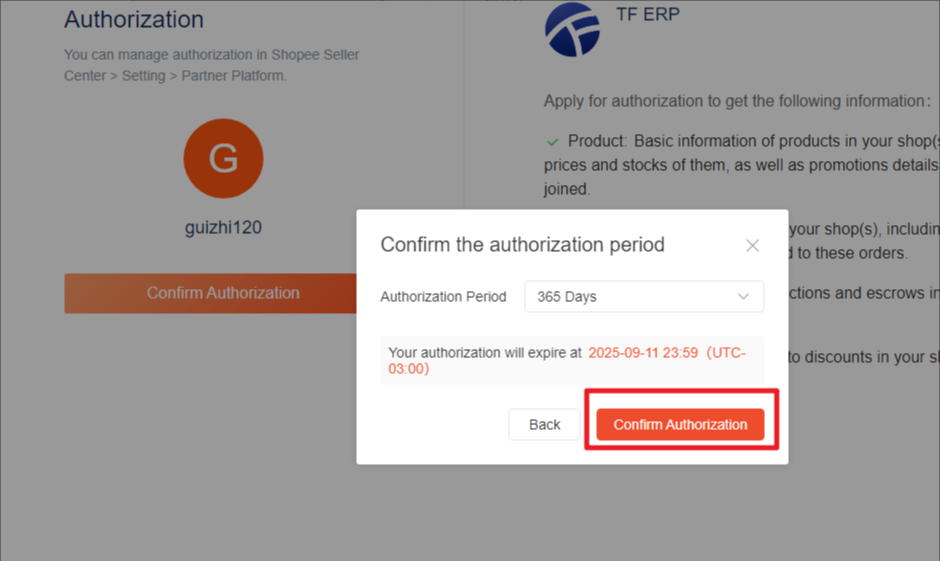The width and height of the screenshot is (940, 561).
Task: Select the guizhi120 username label
Action: click(x=223, y=228)
